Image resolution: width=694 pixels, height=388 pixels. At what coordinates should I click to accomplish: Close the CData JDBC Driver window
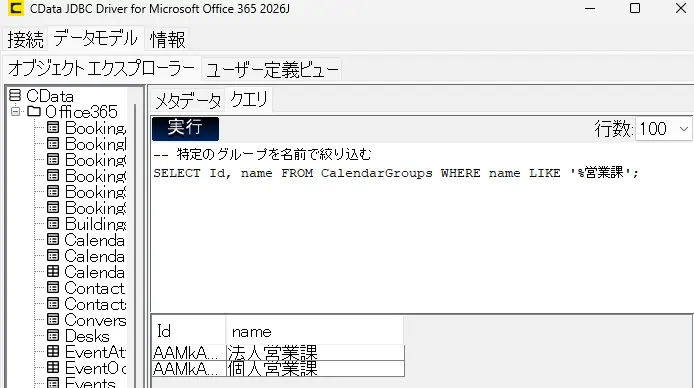pyautogui.click(x=681, y=8)
